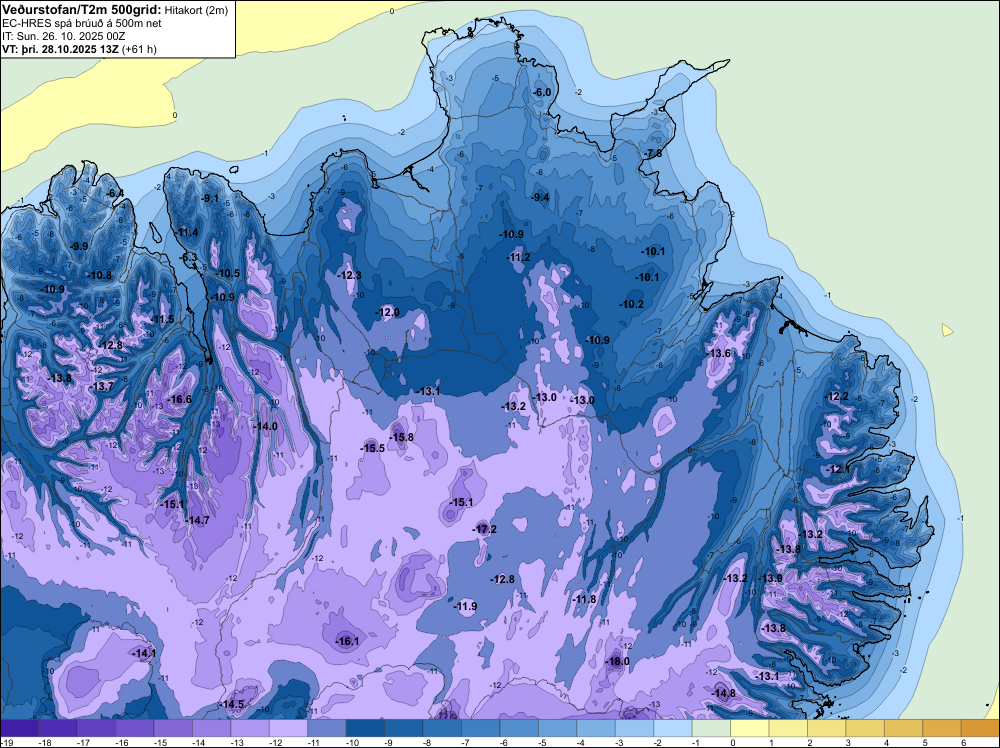Click the -15.5 temperature label
Viewport: 1000px width, 748px height.
tap(372, 448)
